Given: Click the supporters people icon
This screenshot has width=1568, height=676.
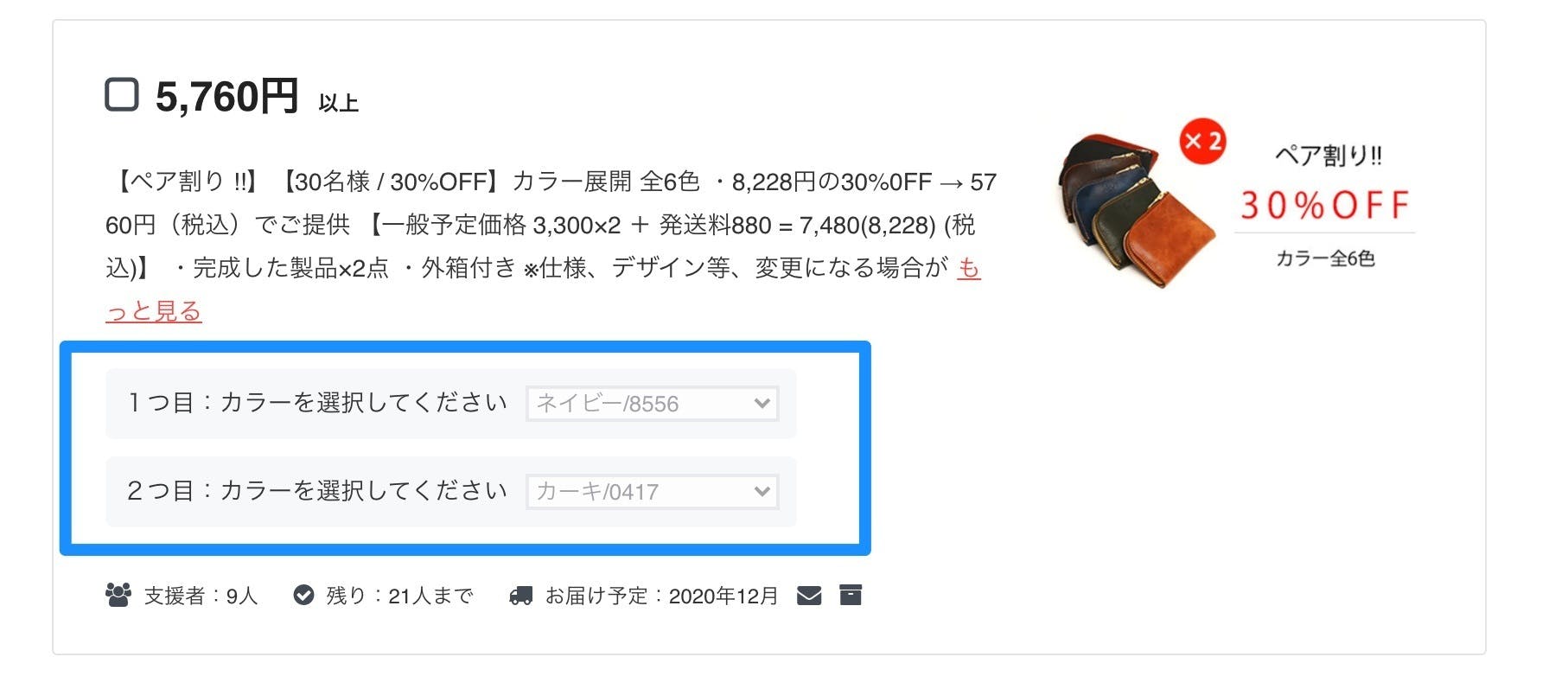Looking at the screenshot, I should click(x=118, y=596).
